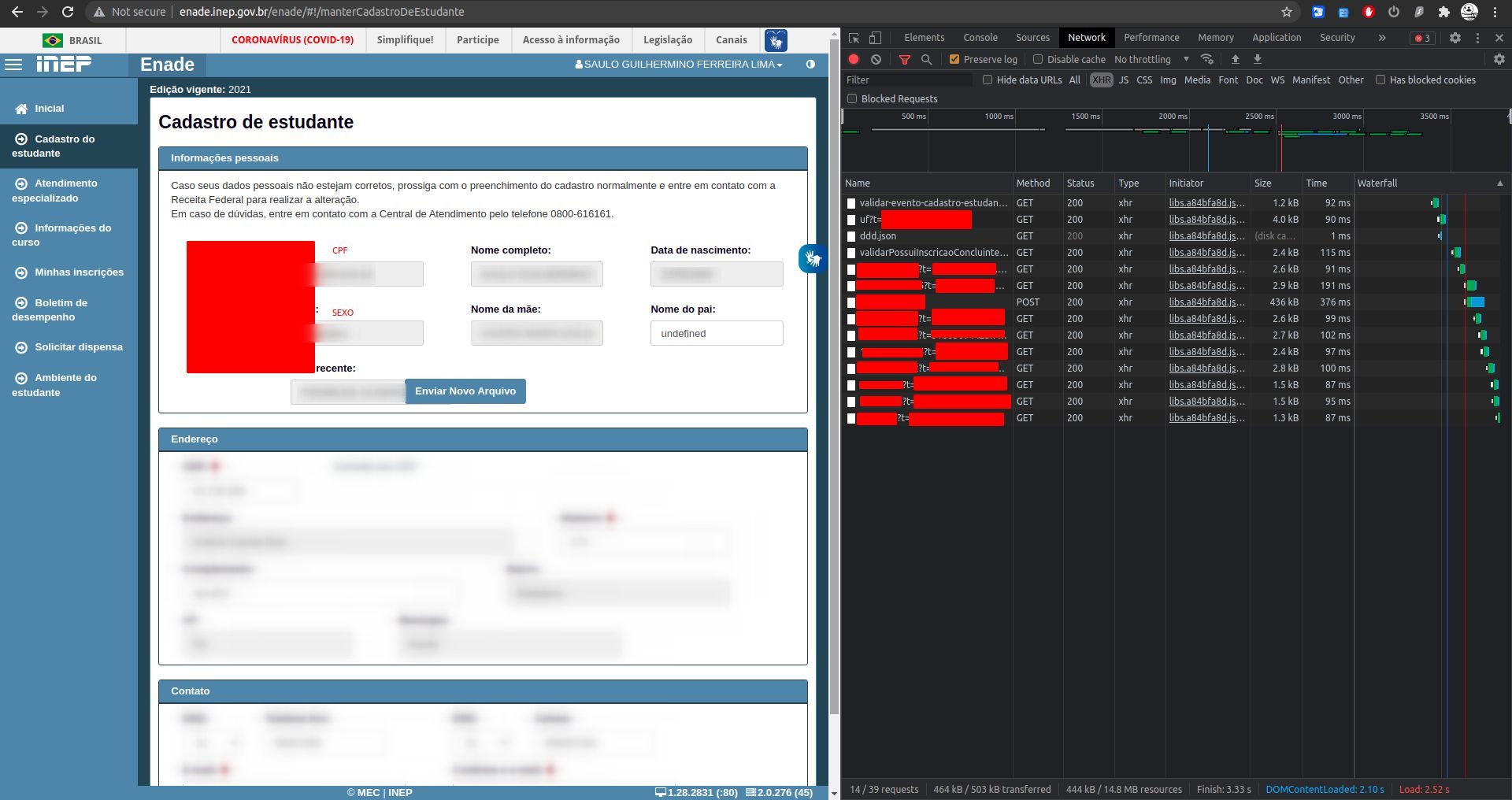1512x800 pixels.
Task: Open Boletim de desempenho in the sidebar
Action: pyautogui.click(x=69, y=310)
